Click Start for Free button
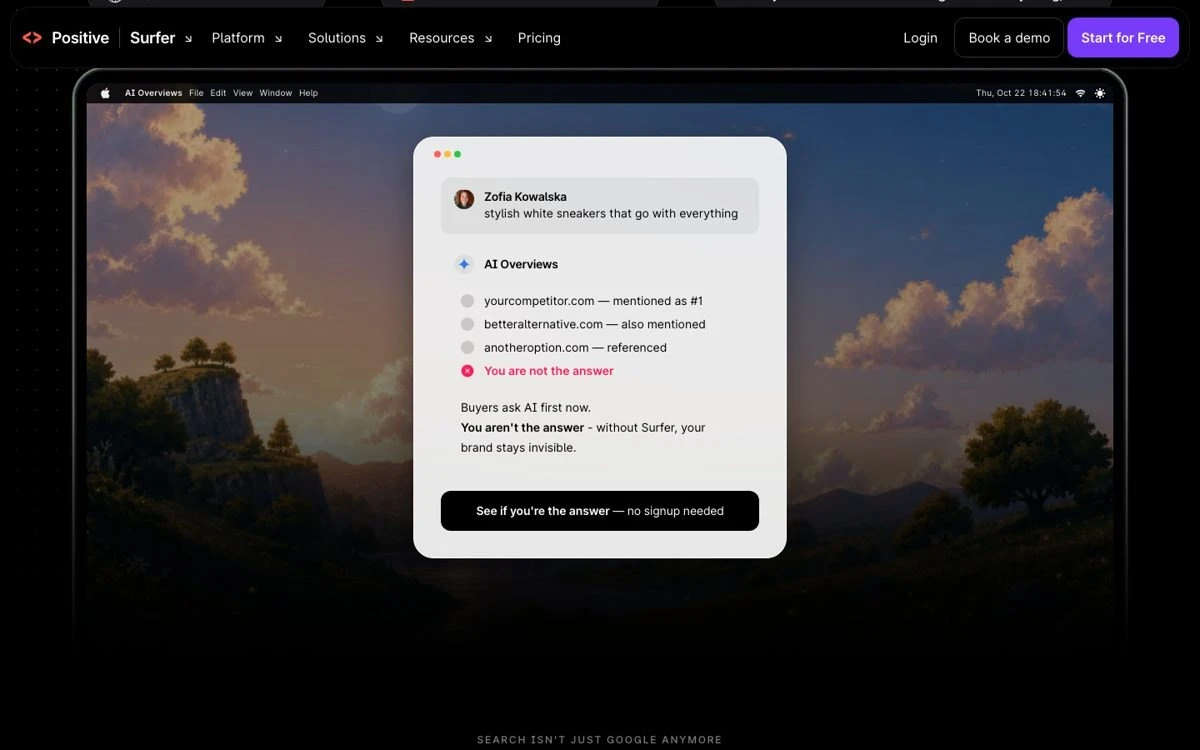1200x750 pixels. 1123,38
